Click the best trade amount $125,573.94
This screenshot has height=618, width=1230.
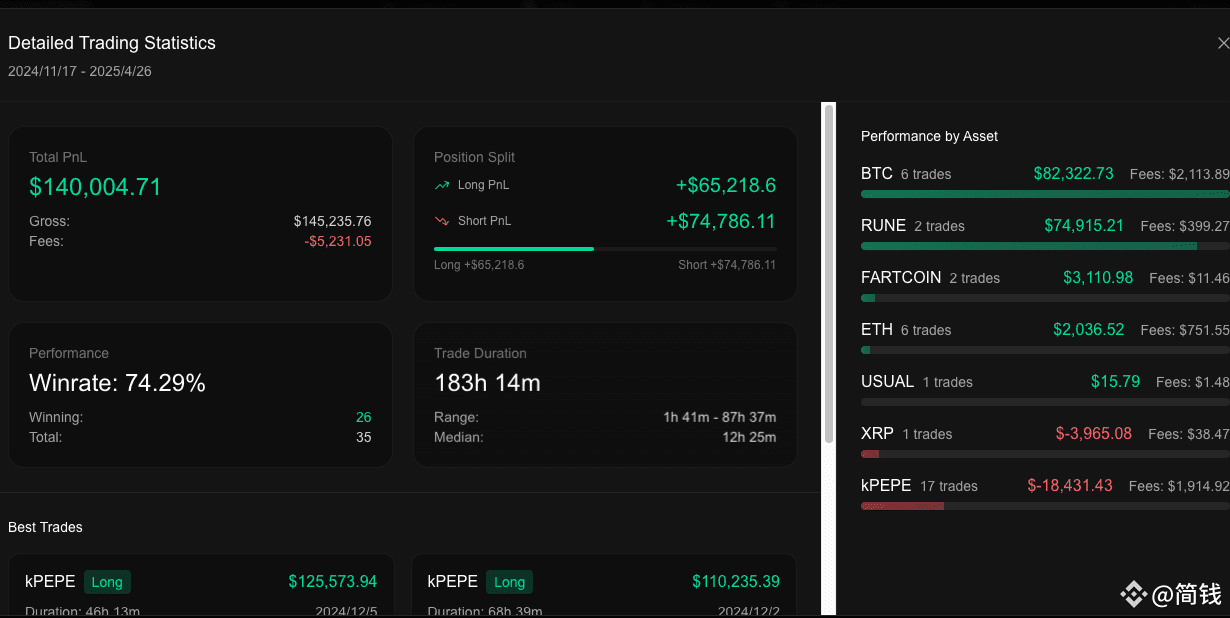point(333,581)
